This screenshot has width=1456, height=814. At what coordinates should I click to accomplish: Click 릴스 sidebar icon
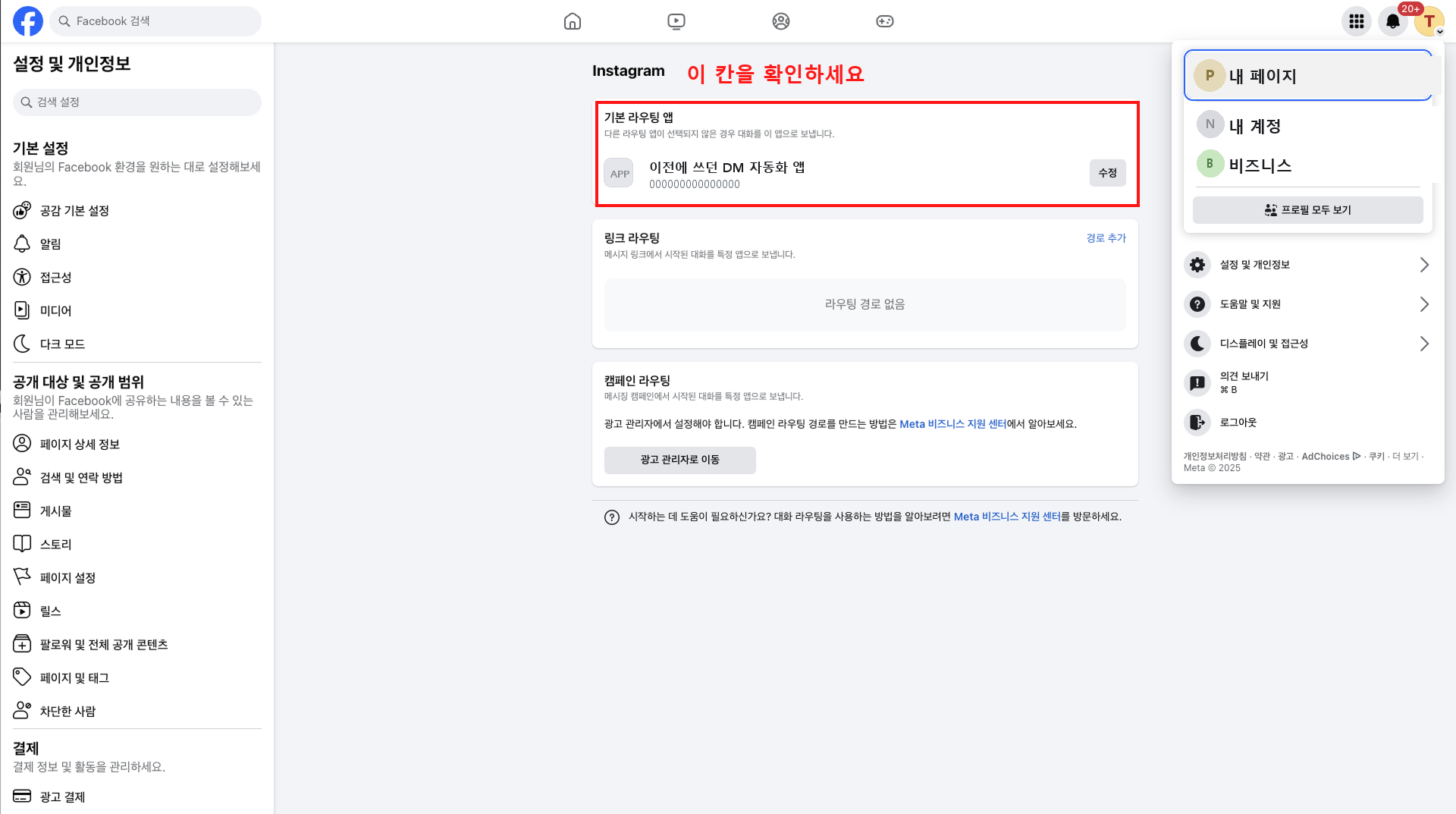pyautogui.click(x=22, y=611)
